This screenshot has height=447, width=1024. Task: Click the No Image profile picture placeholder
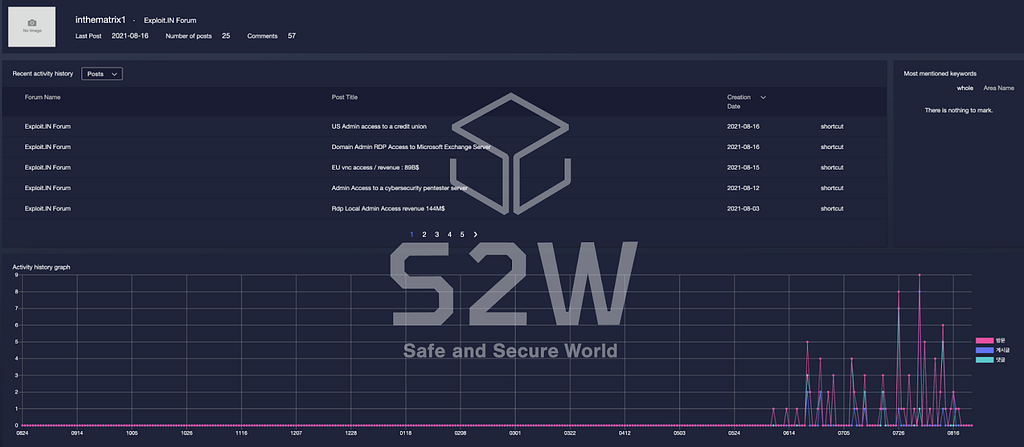(x=31, y=27)
